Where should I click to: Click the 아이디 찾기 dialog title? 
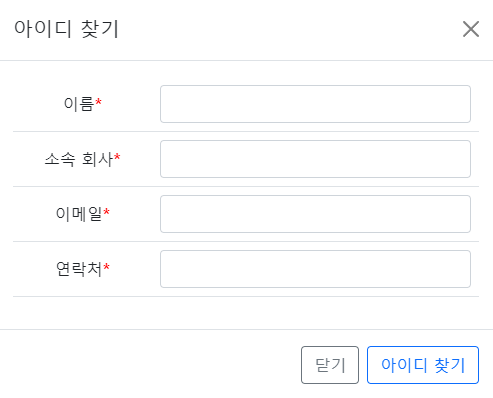tap(66, 29)
